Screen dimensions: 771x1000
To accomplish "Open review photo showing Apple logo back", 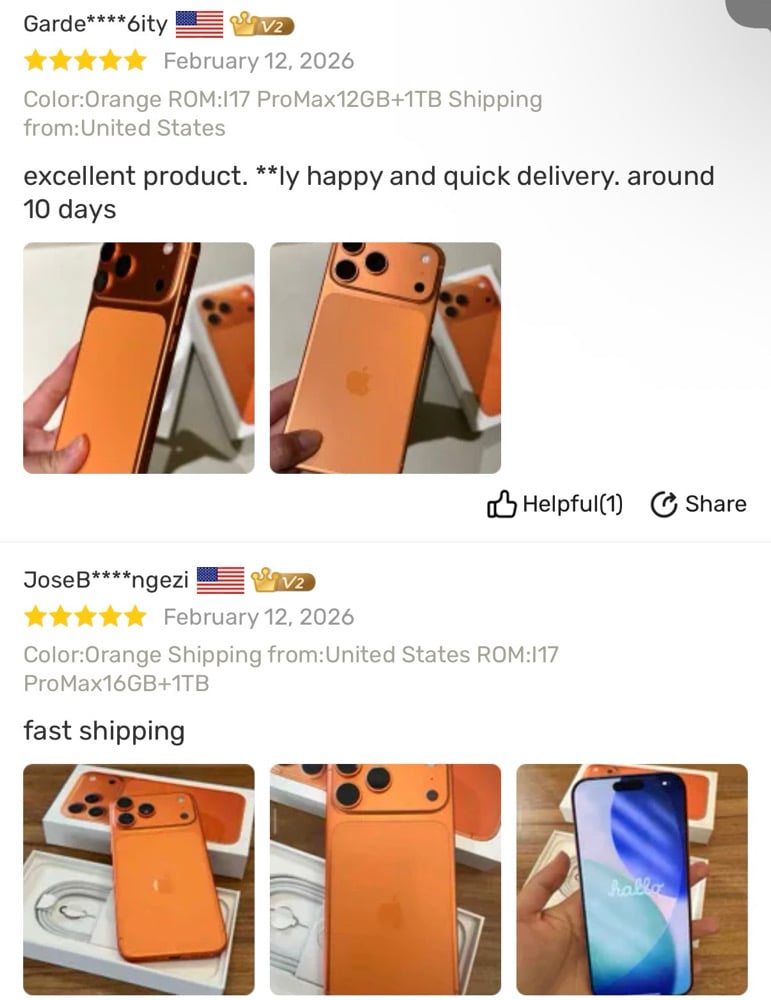I will (x=385, y=358).
